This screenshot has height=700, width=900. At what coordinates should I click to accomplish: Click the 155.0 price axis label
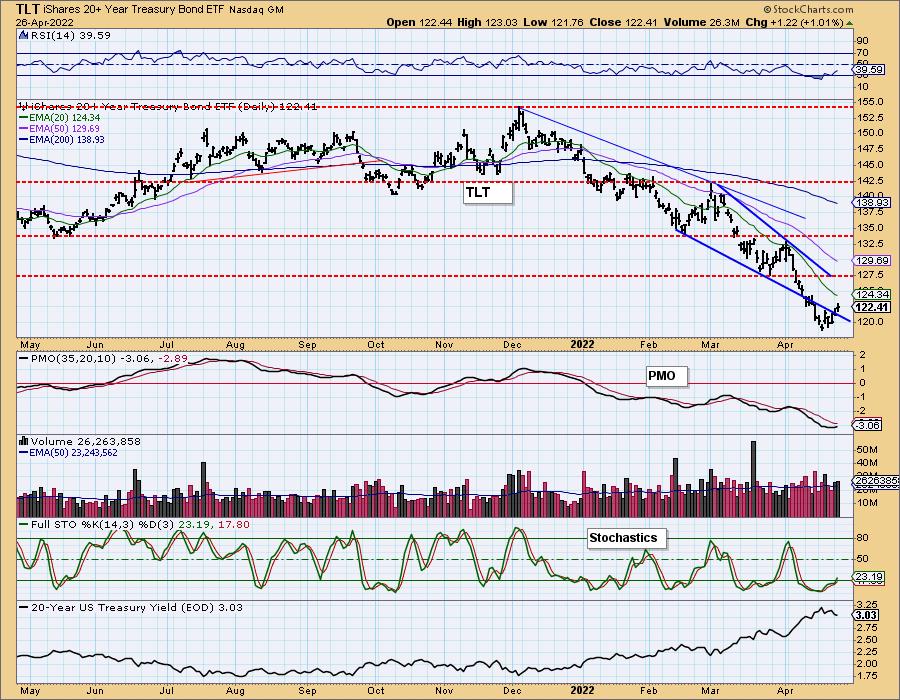870,102
